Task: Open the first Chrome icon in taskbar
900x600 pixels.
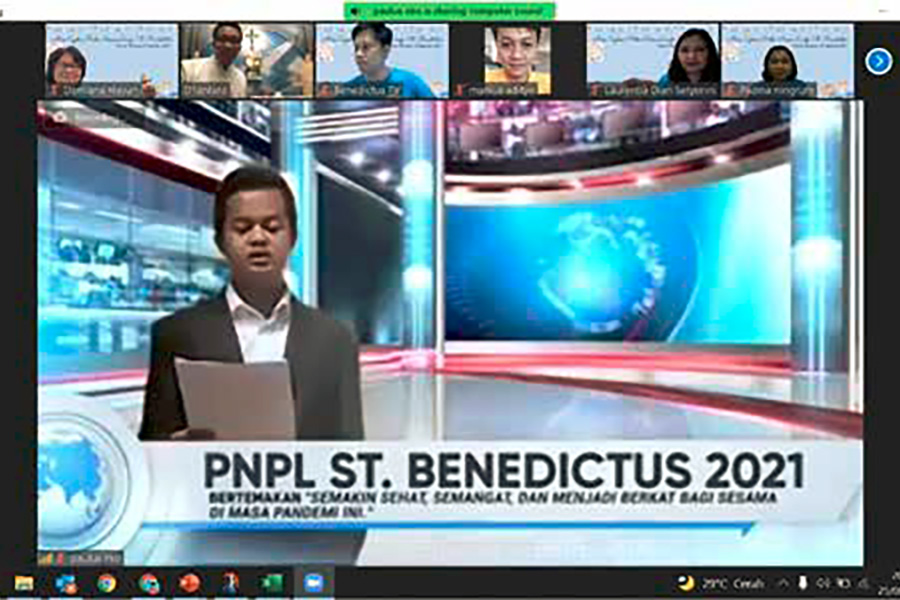Action: (x=107, y=583)
